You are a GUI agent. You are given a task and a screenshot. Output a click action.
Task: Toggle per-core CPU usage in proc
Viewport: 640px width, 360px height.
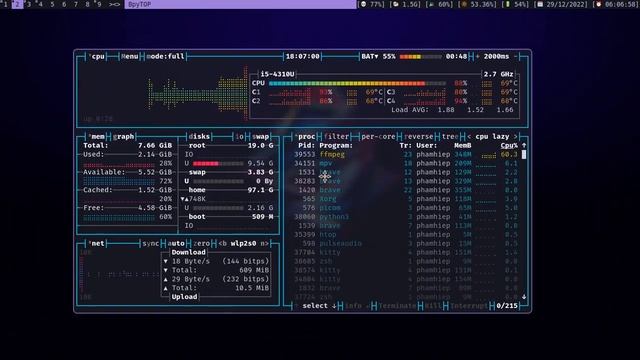click(x=378, y=136)
